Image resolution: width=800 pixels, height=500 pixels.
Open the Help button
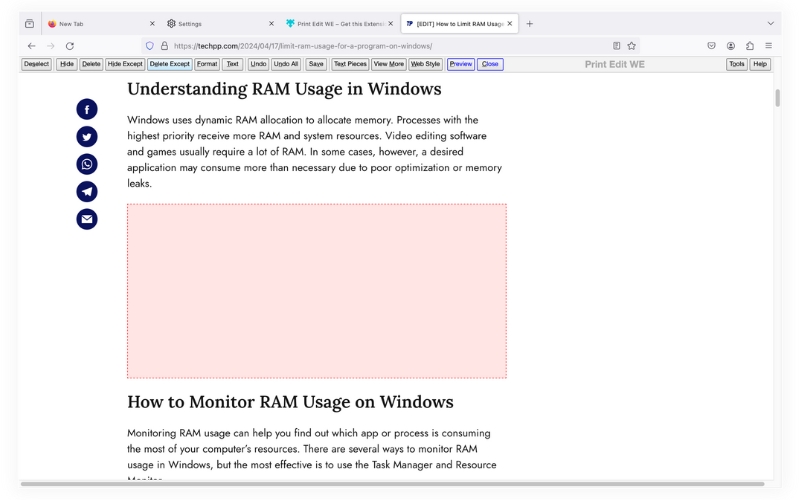coord(760,64)
